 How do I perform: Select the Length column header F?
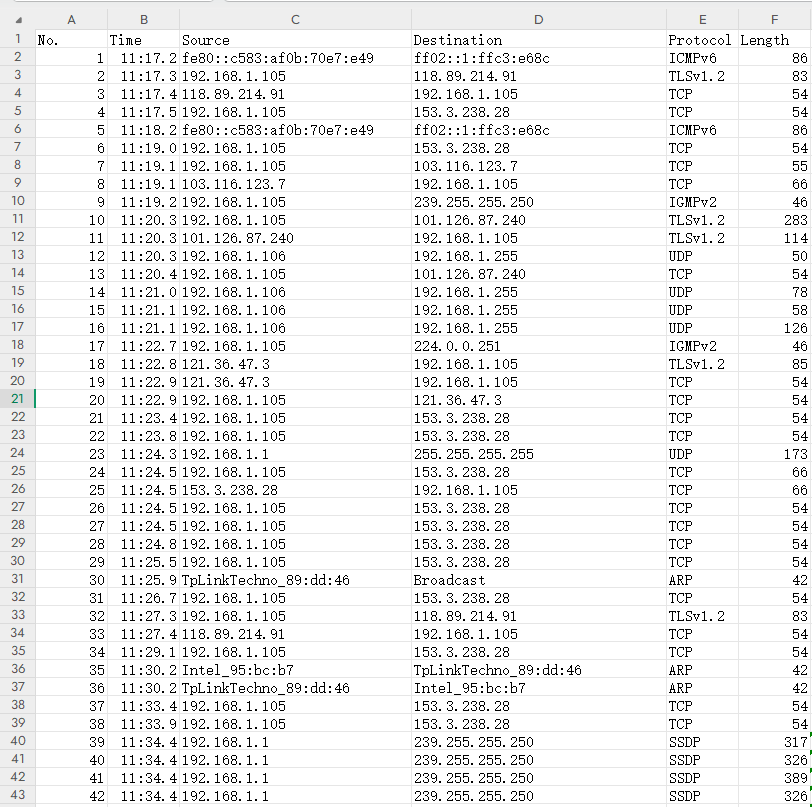(x=774, y=19)
